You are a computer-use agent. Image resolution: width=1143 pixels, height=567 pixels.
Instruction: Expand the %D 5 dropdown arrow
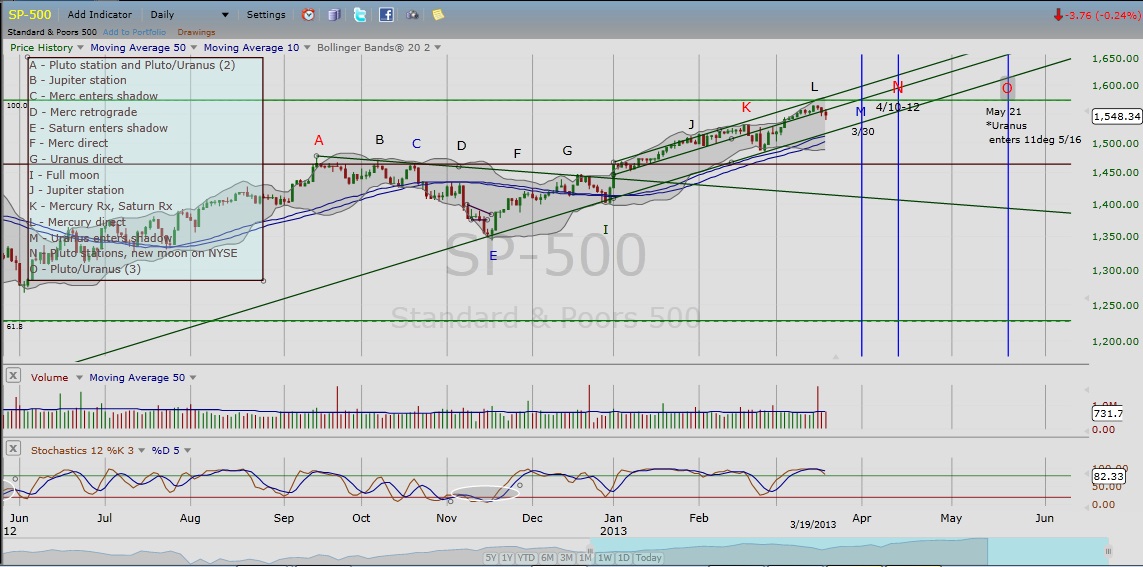point(187,450)
